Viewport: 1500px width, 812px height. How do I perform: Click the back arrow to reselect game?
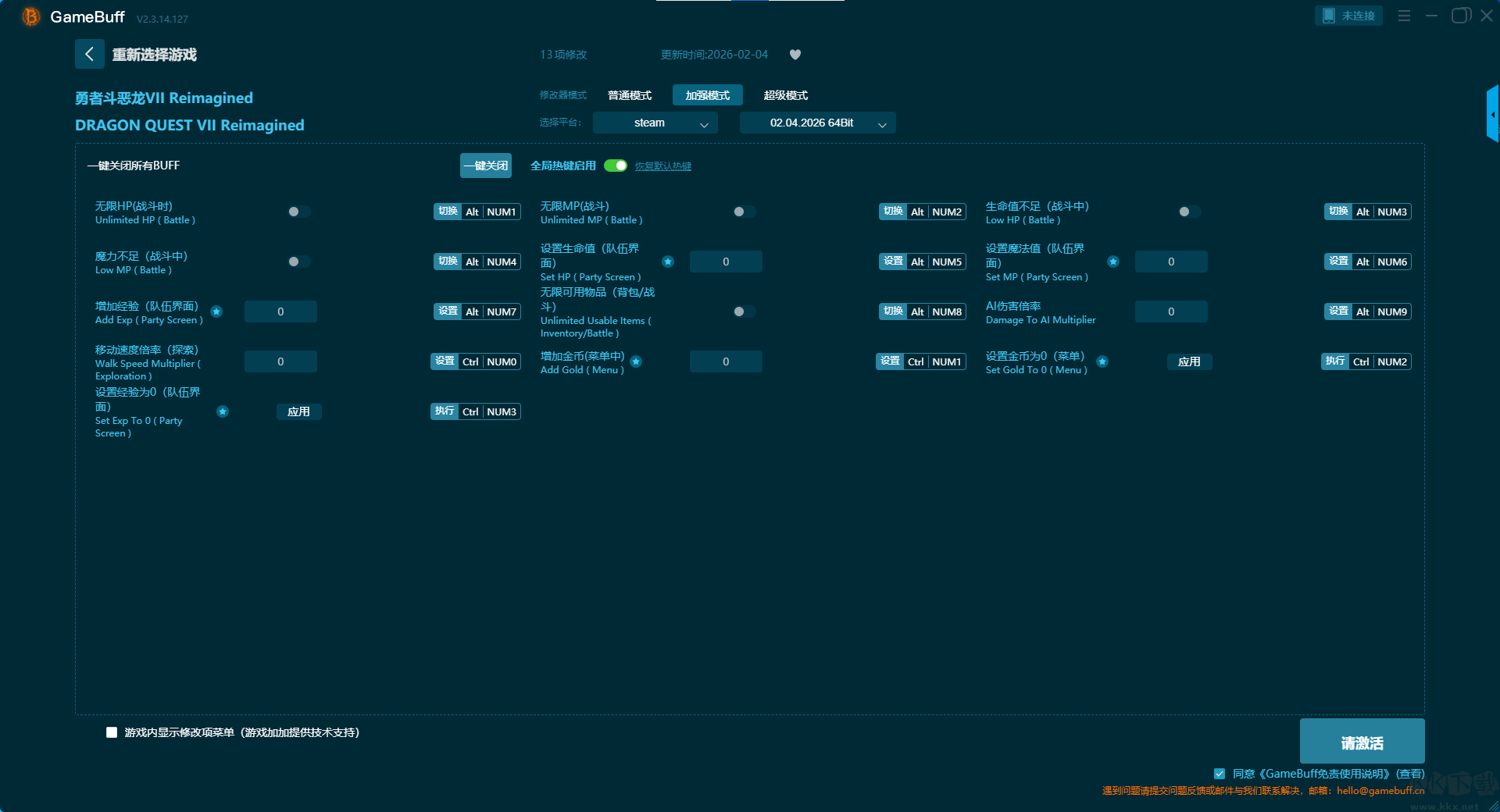[x=89, y=54]
